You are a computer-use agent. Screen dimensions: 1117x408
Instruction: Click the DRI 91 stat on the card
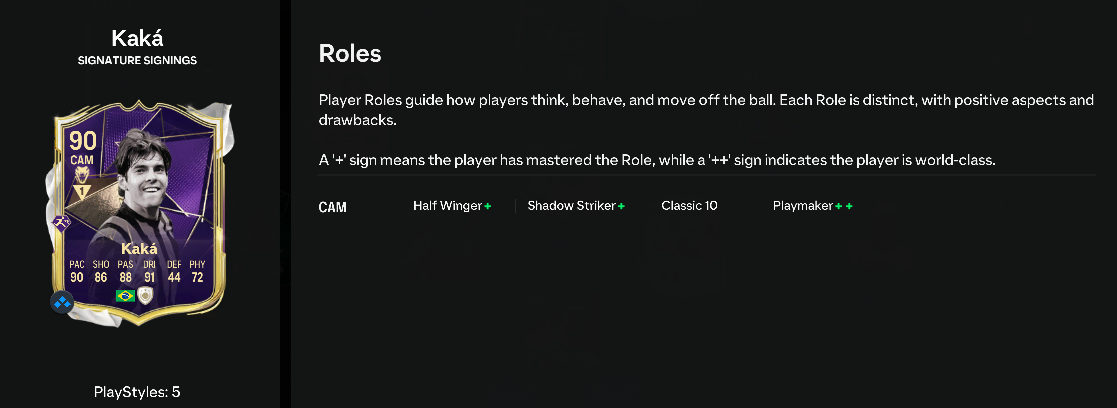coord(151,271)
